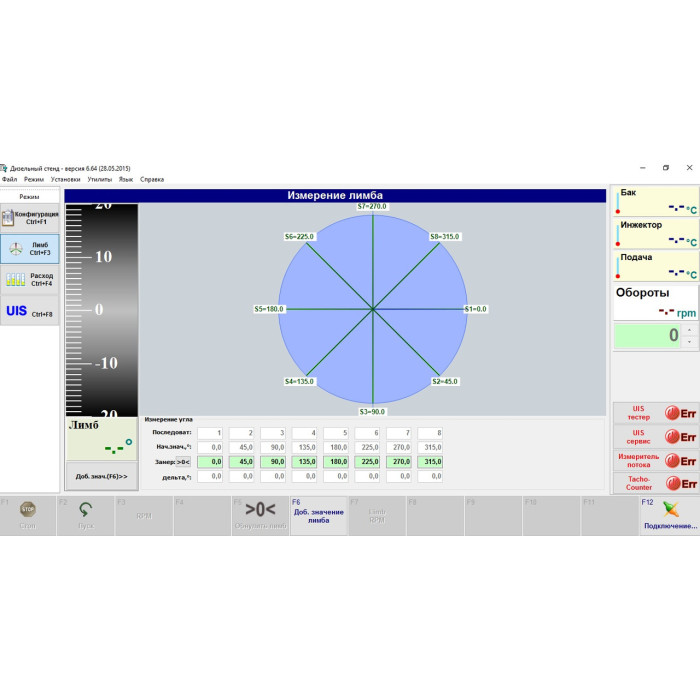Open the Файл menu
This screenshot has height=700, width=700.
coord(10,179)
